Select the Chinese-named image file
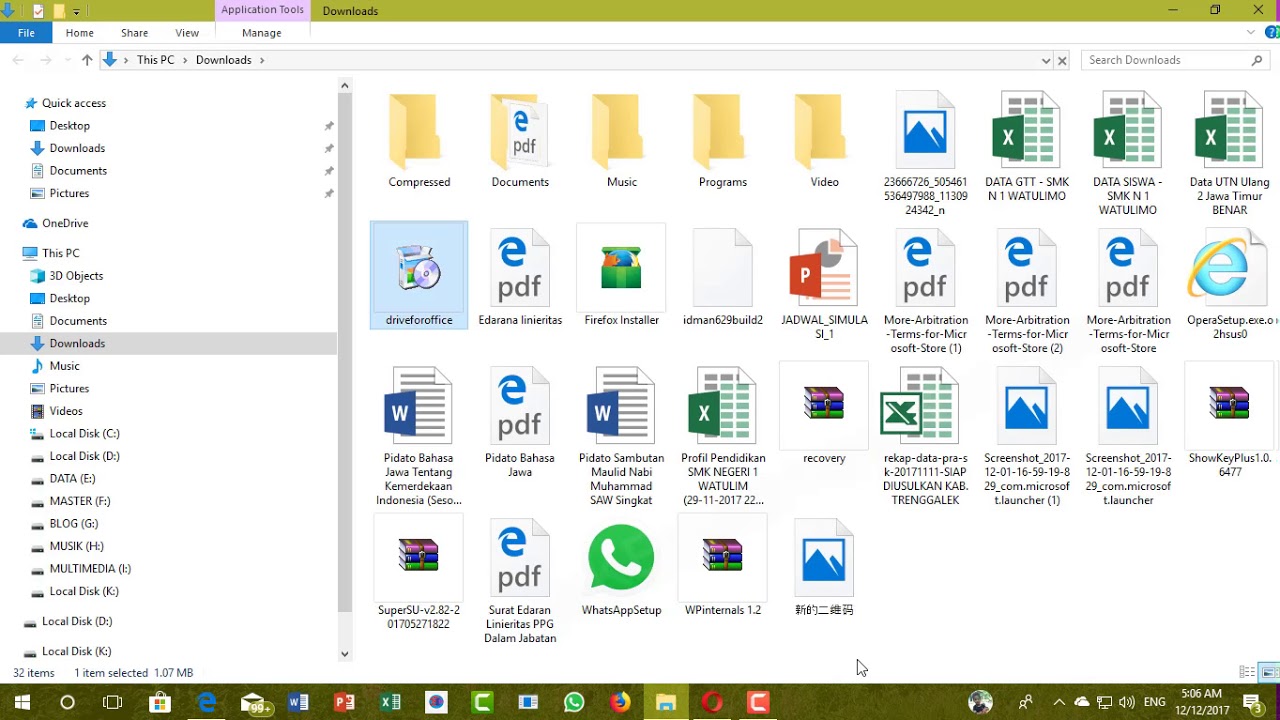The width and height of the screenshot is (1280, 720). (x=824, y=567)
